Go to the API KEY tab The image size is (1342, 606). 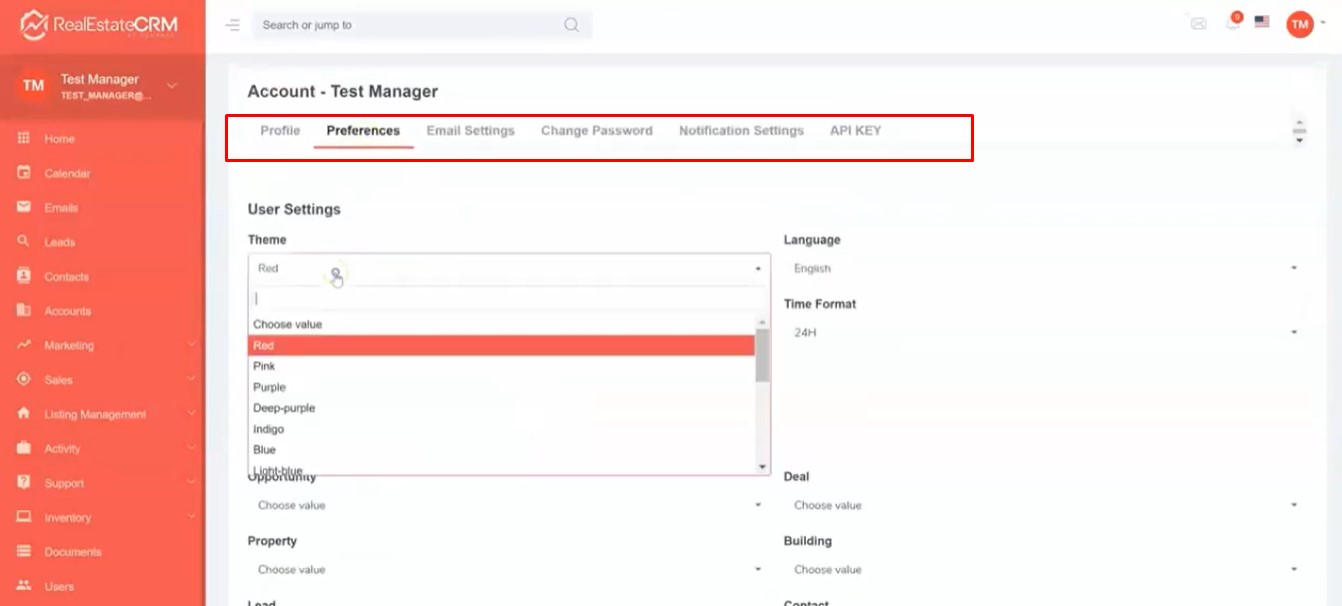coord(855,131)
